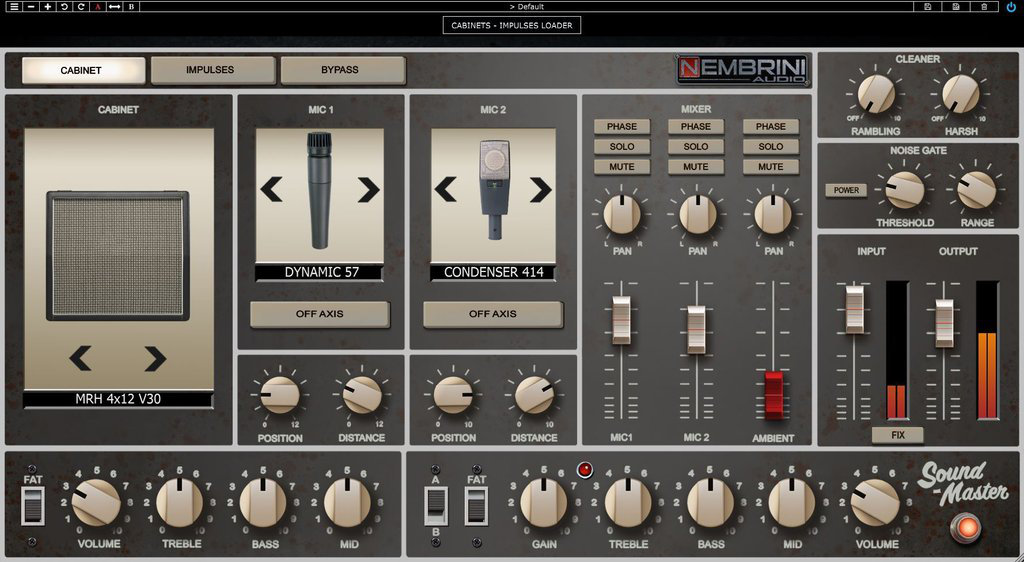Redo with the clockwise arrow icon
The width and height of the screenshot is (1024, 562).
[81, 7]
